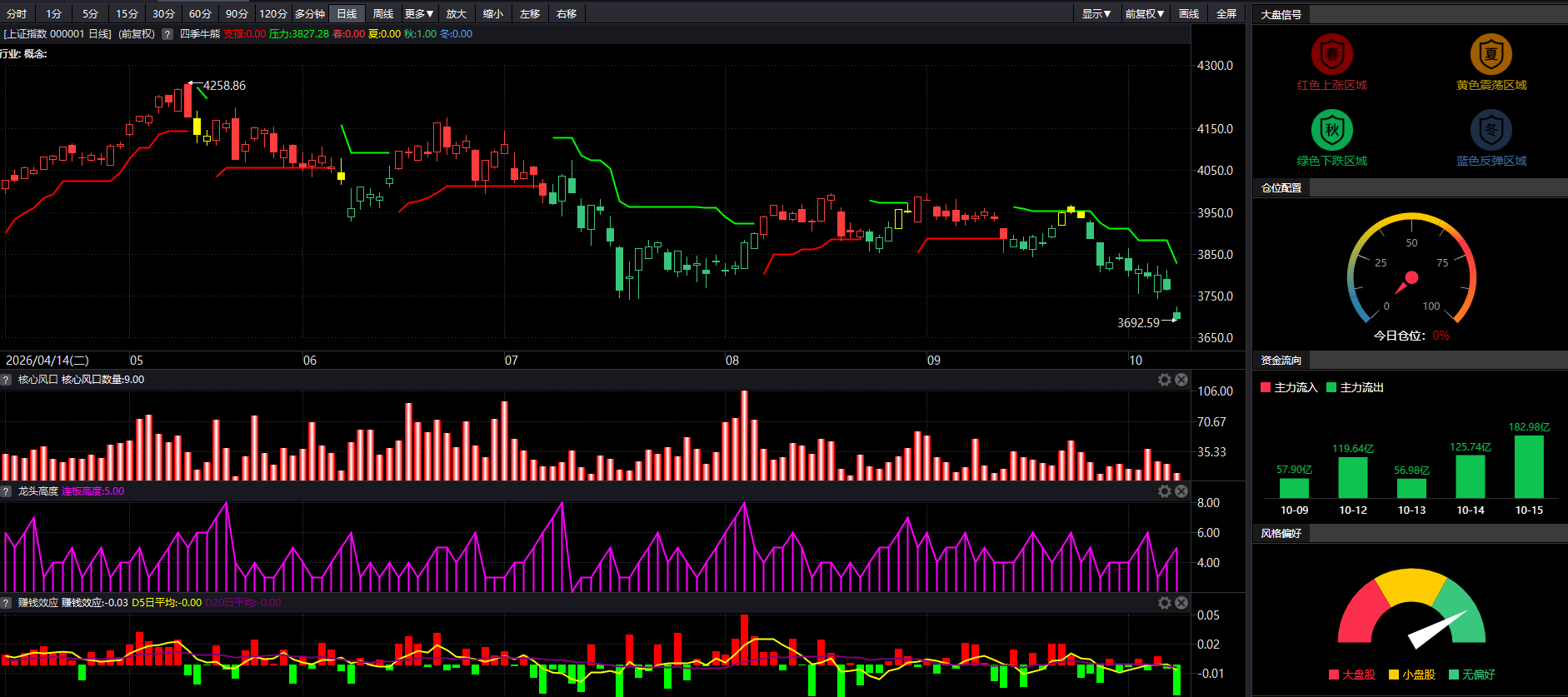Screen dimensions: 1568x697
Task: Open settings gear of 赚钱效应 panel
Action: 1165,603
